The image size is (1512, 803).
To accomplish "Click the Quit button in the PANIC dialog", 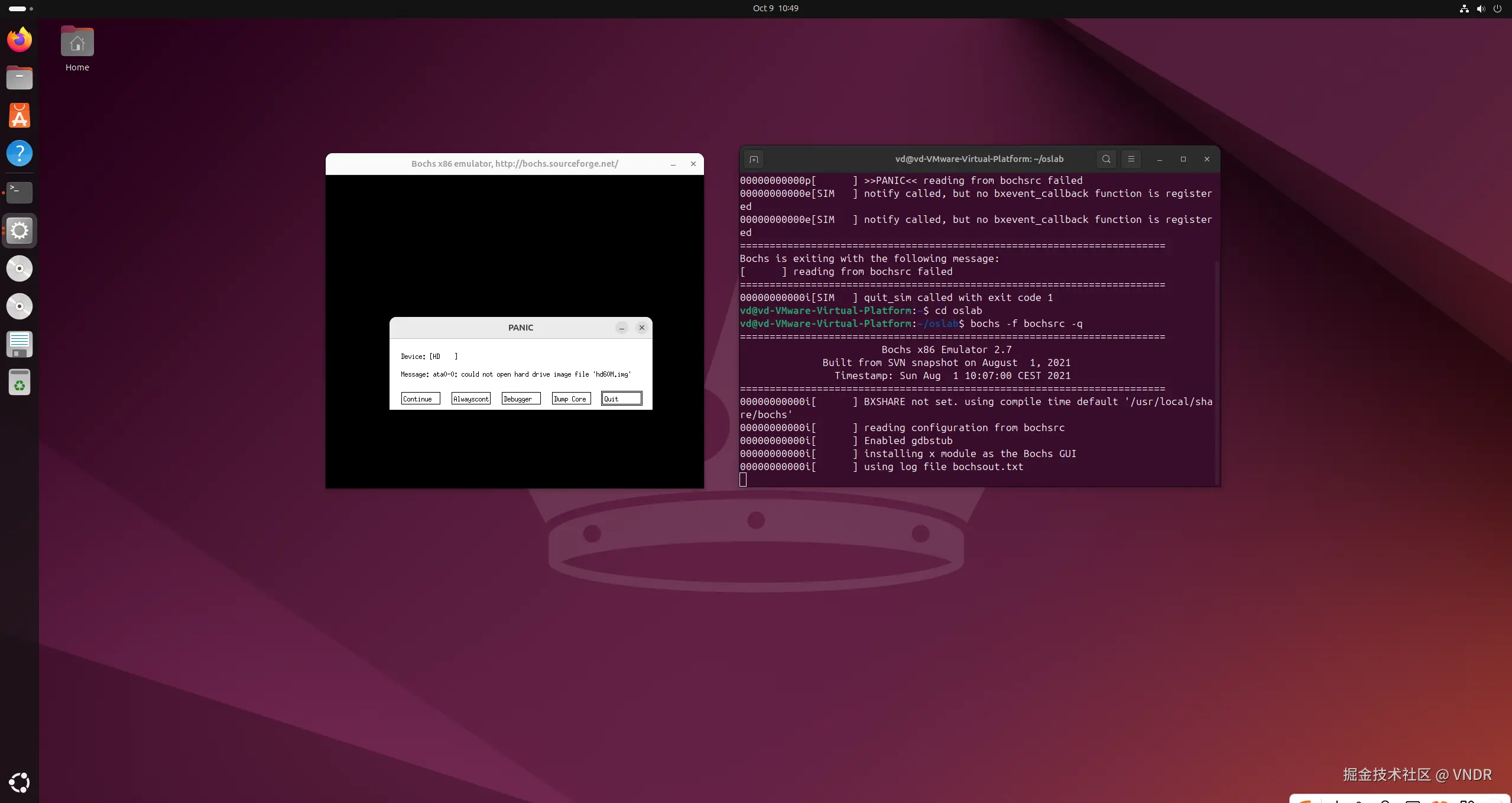I will (x=621, y=399).
